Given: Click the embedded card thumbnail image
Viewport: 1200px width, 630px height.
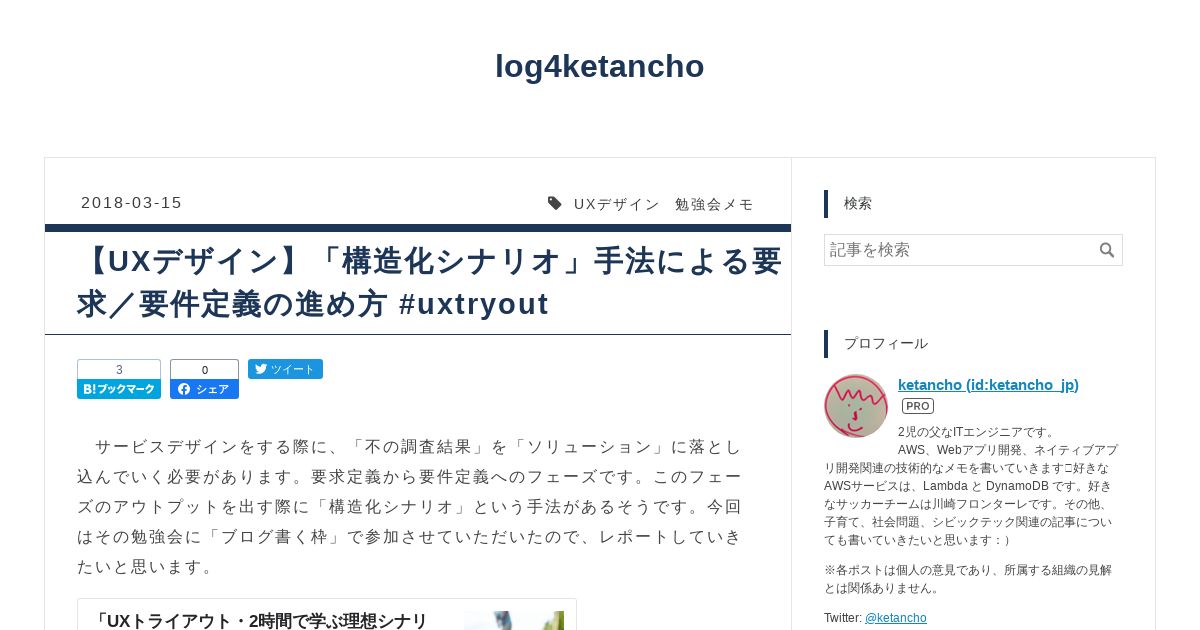Looking at the screenshot, I should pos(514,621).
